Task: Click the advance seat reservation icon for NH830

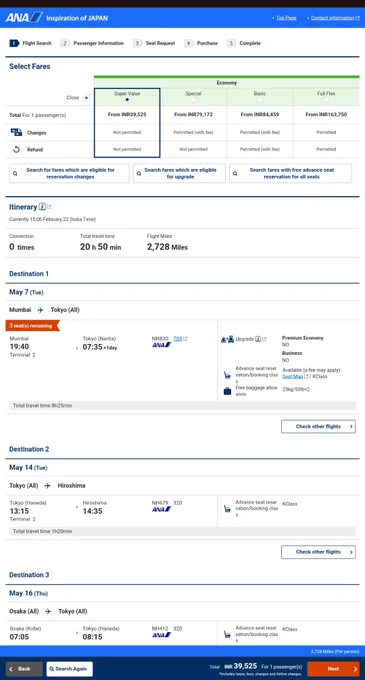Action: pos(227,375)
